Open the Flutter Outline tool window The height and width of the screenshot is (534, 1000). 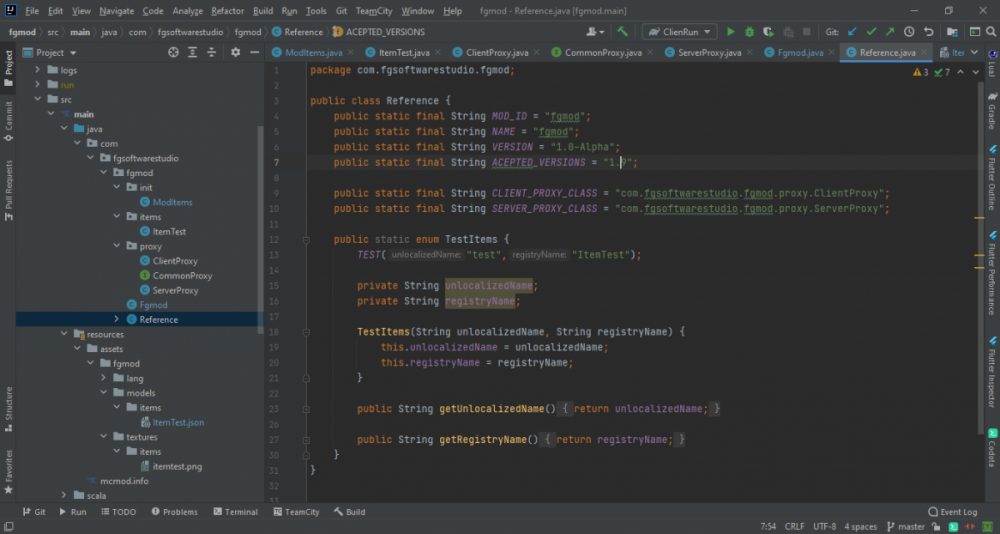click(x=992, y=179)
